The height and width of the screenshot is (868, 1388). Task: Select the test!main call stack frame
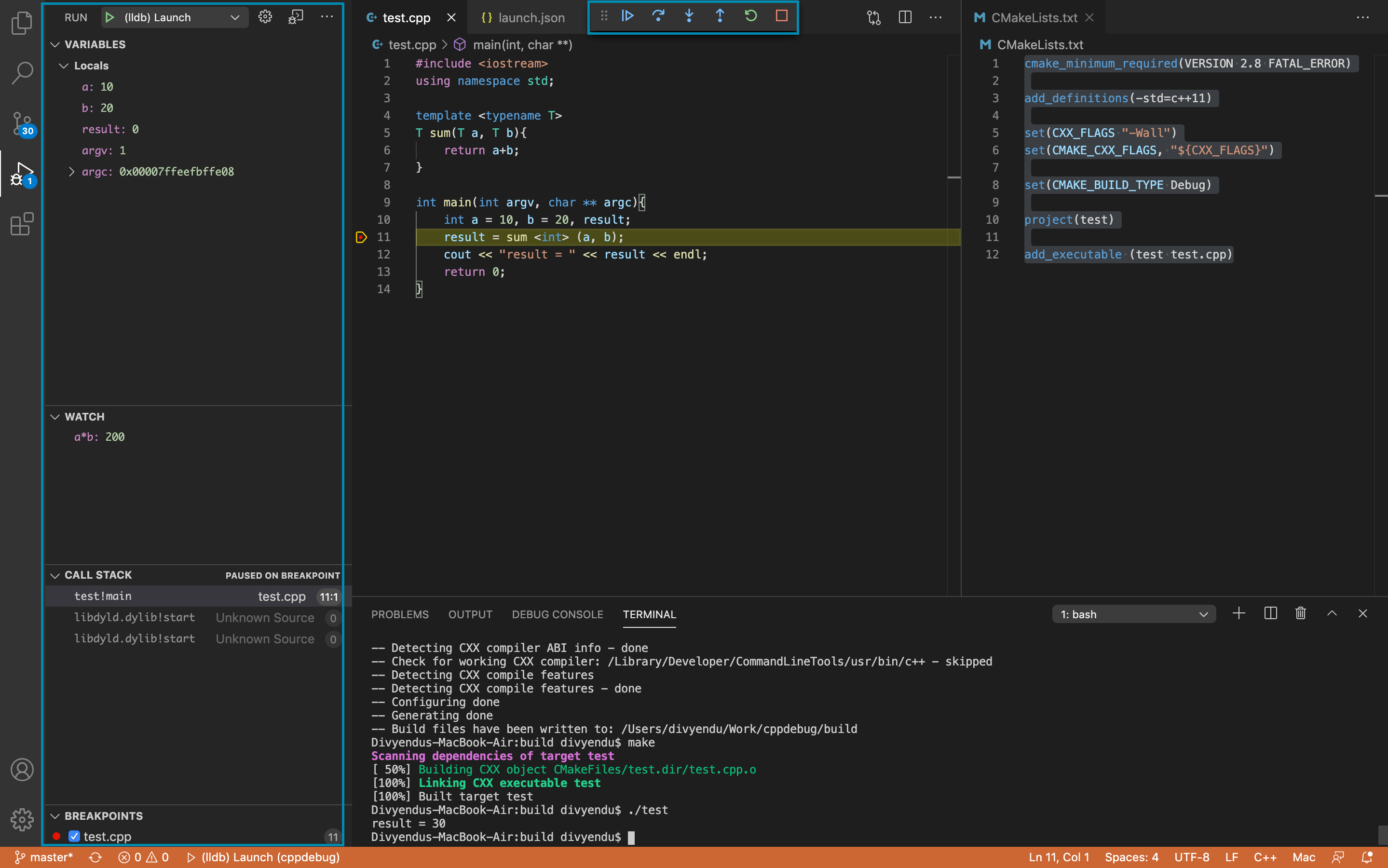[103, 597]
